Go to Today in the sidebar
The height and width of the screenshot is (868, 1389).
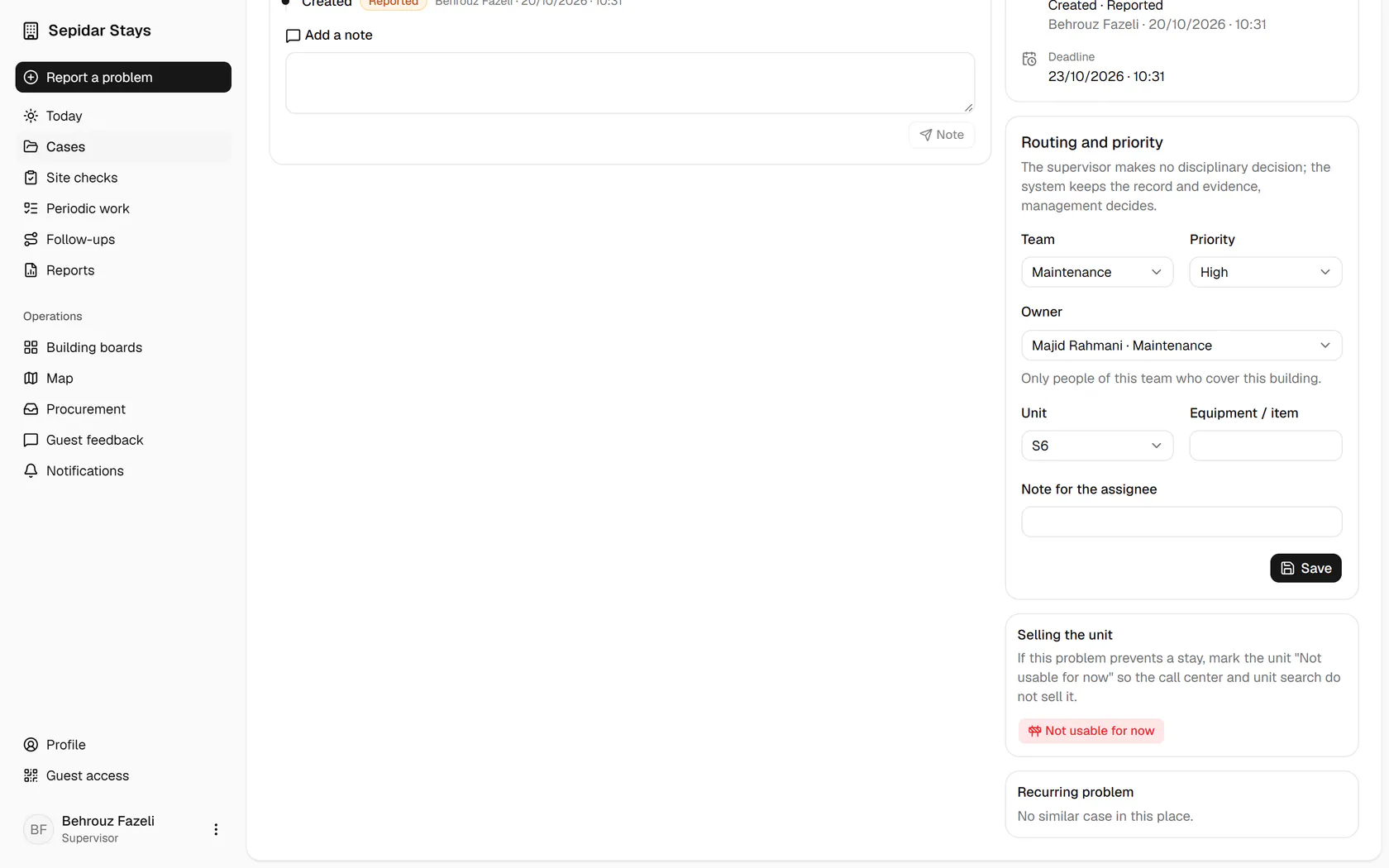click(x=123, y=116)
